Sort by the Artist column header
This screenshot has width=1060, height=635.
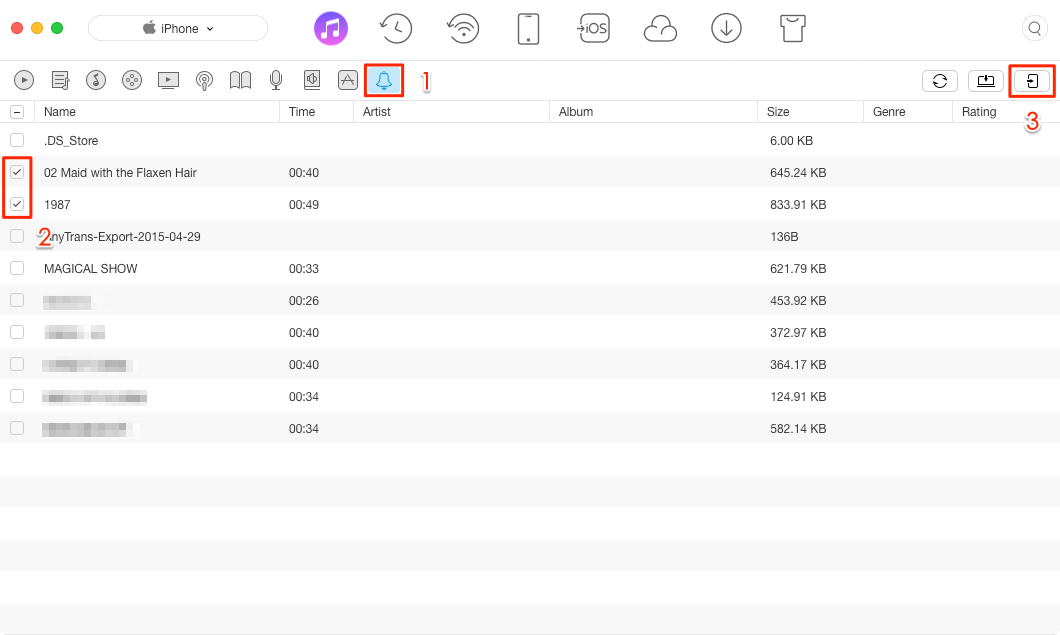(x=451, y=112)
